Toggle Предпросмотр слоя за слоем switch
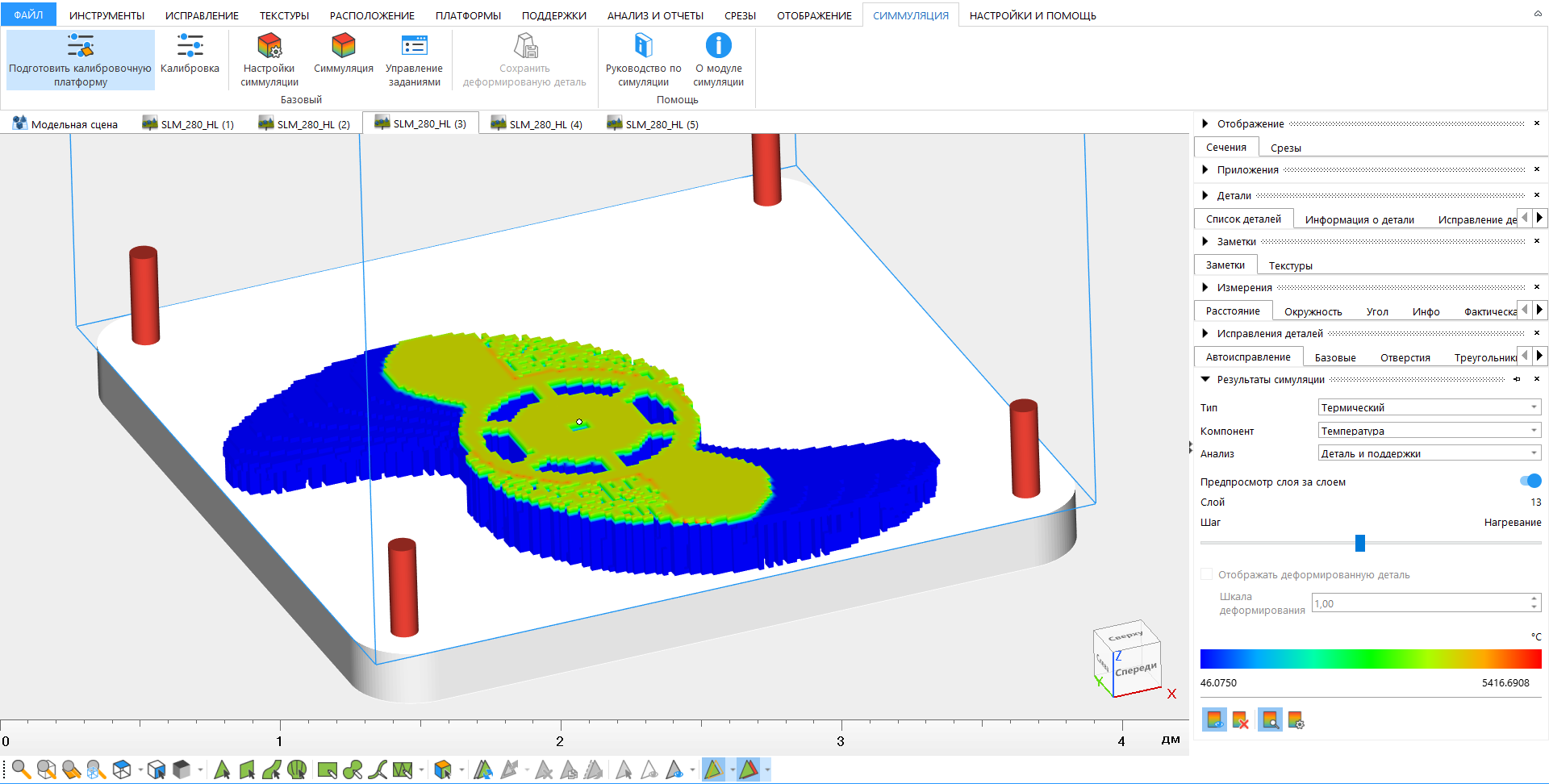This screenshot has height=784, width=1549. tap(1530, 481)
